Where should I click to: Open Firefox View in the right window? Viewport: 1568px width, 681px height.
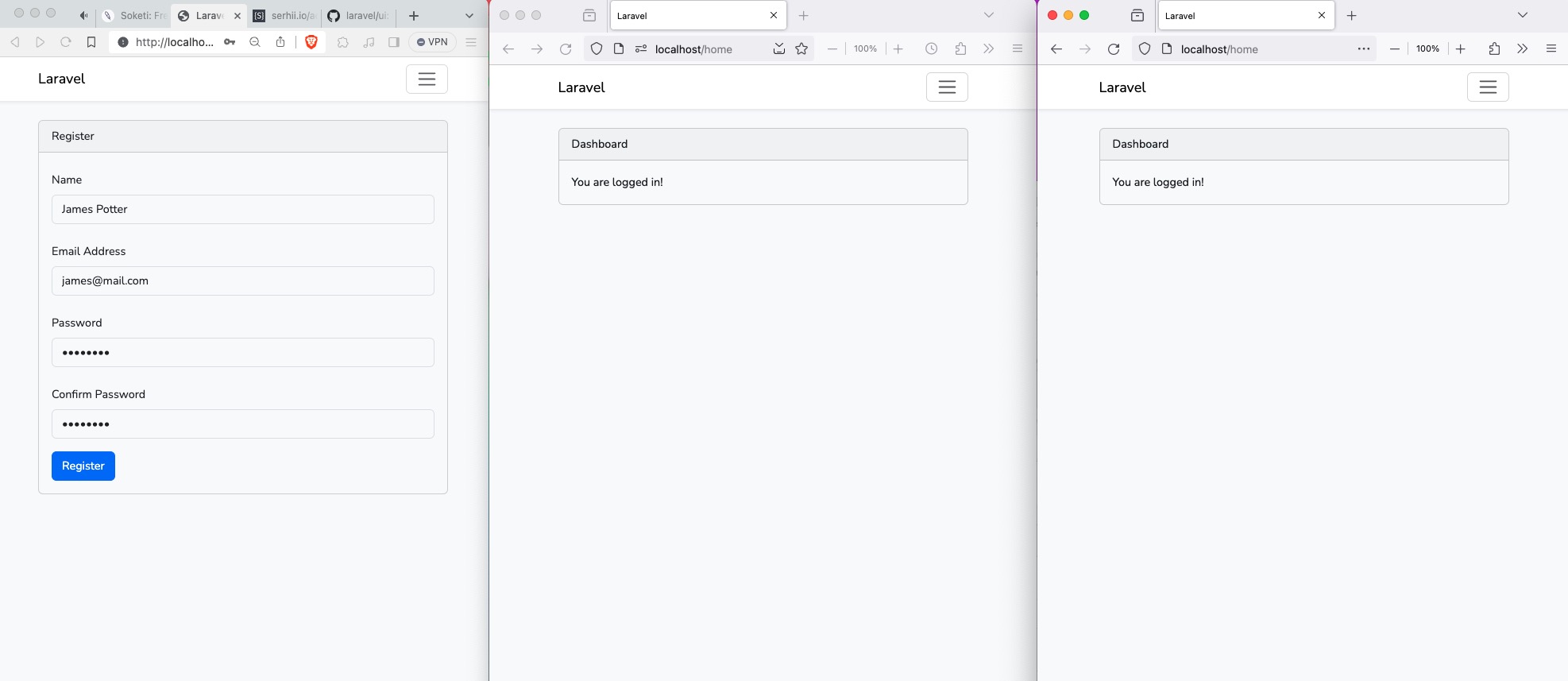click(1137, 15)
